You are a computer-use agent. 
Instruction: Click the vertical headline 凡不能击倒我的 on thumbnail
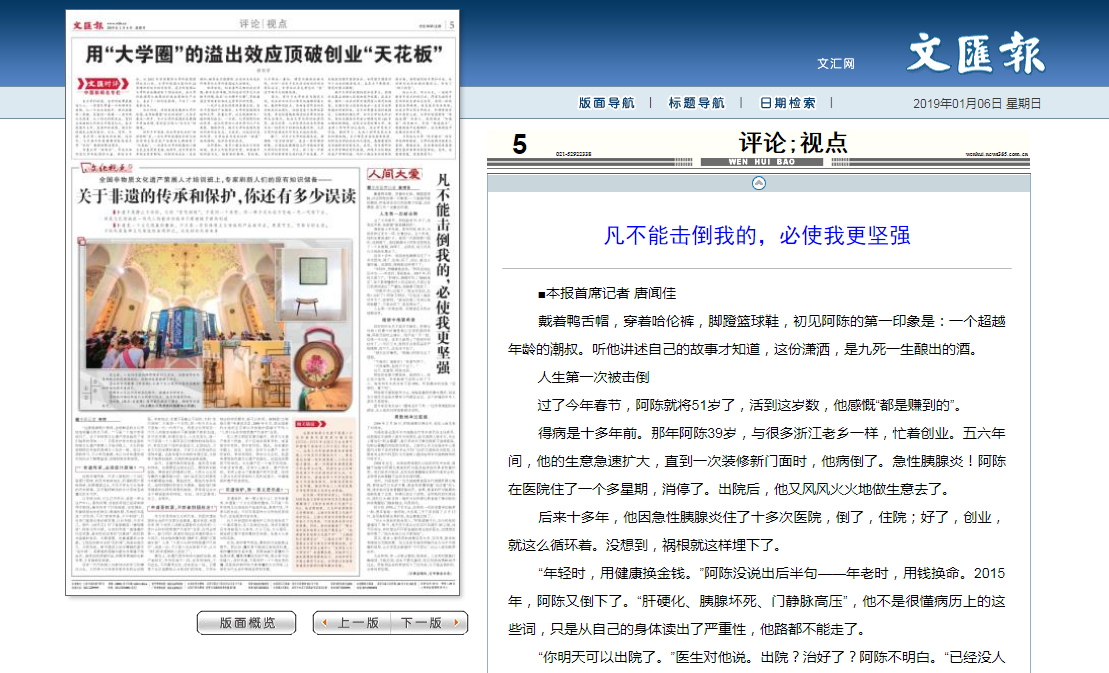click(x=442, y=273)
